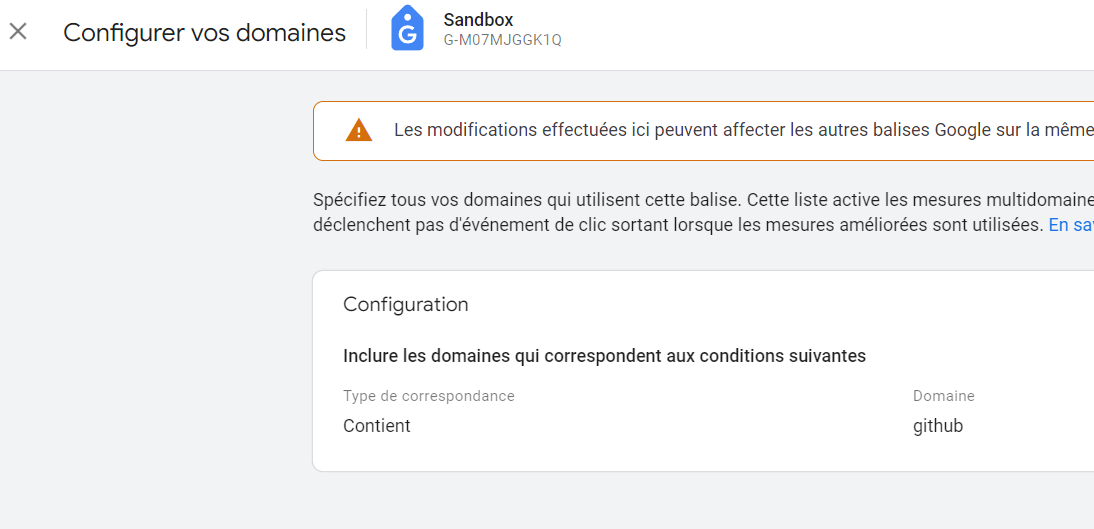Click the Domaine column label

tap(943, 396)
